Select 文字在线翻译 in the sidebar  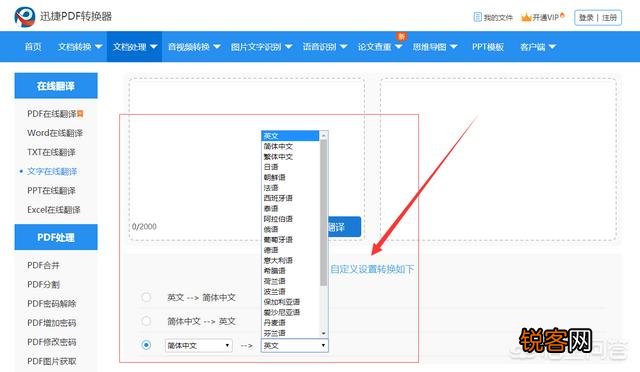(x=52, y=171)
